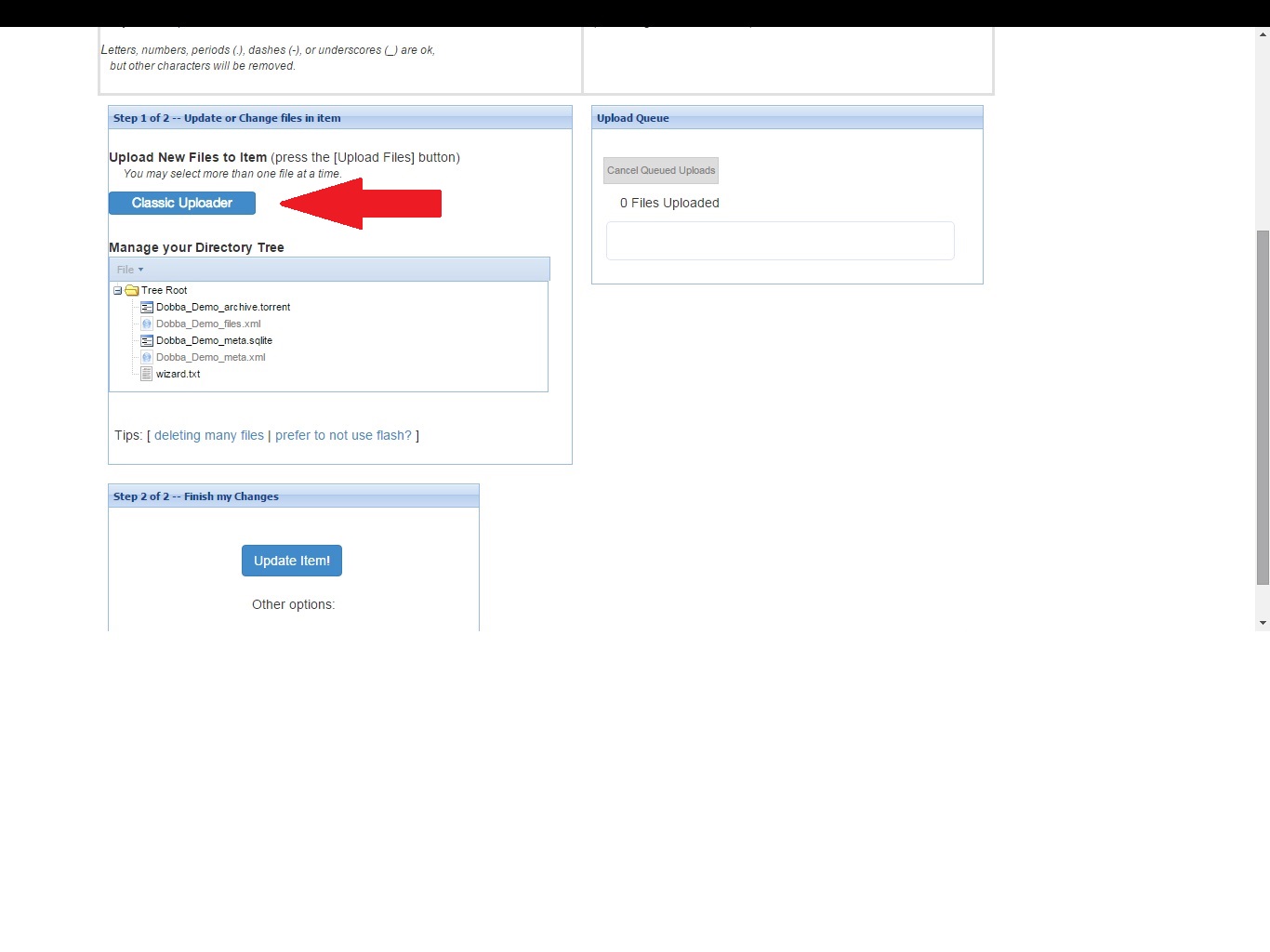1270x952 pixels.
Task: Select Dobba_Demo_archive.torrent file name
Action: point(223,307)
